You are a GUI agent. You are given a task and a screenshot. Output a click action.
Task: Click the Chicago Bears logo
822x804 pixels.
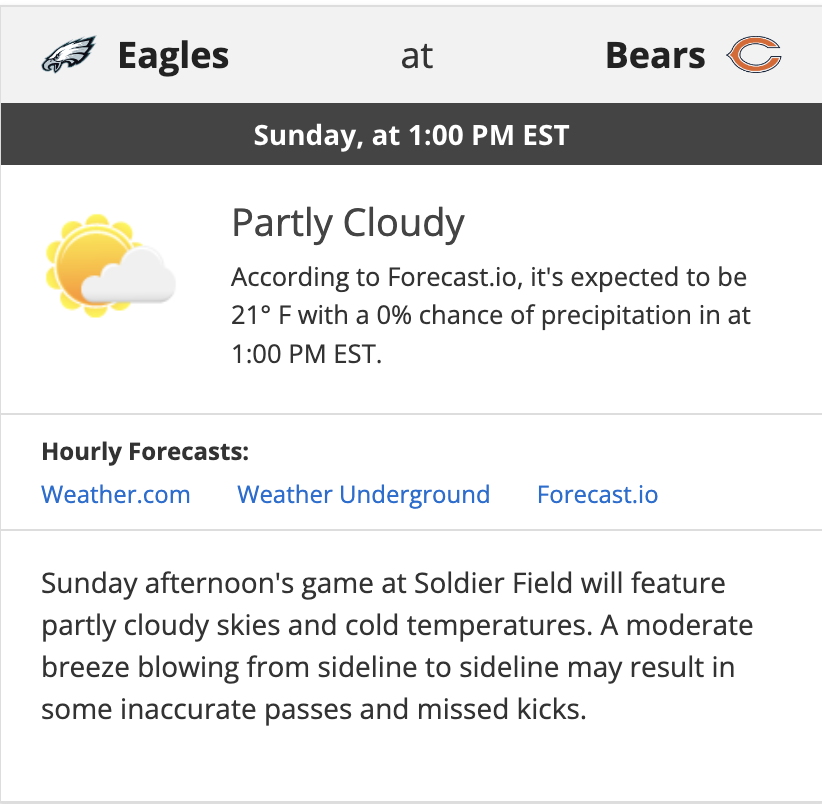pos(753,56)
